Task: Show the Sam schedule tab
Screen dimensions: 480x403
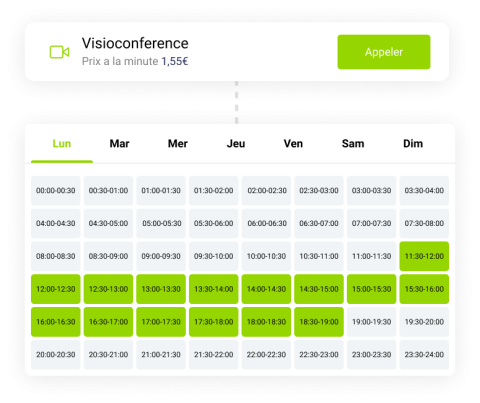Action: point(353,144)
